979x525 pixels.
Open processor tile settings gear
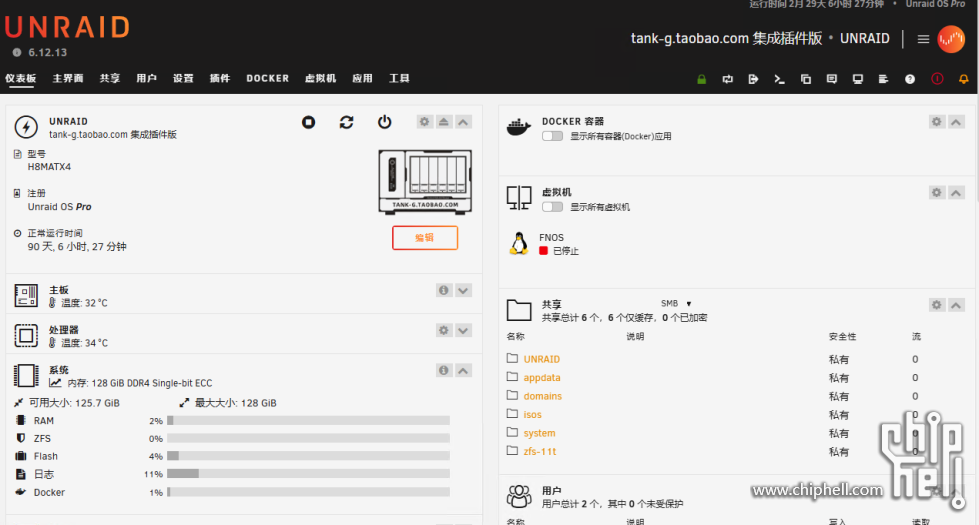click(x=443, y=330)
